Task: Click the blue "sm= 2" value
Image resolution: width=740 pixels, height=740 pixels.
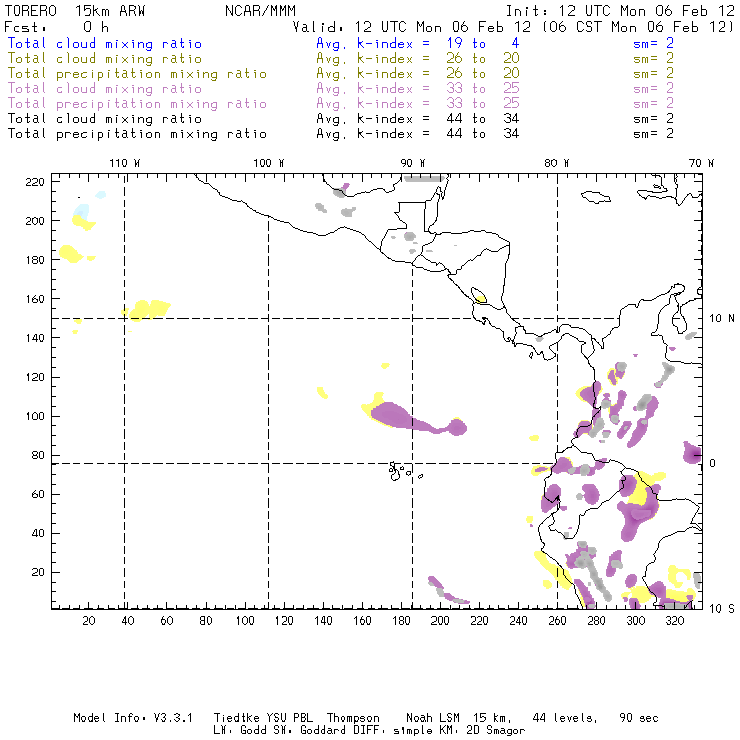Action: tap(654, 43)
